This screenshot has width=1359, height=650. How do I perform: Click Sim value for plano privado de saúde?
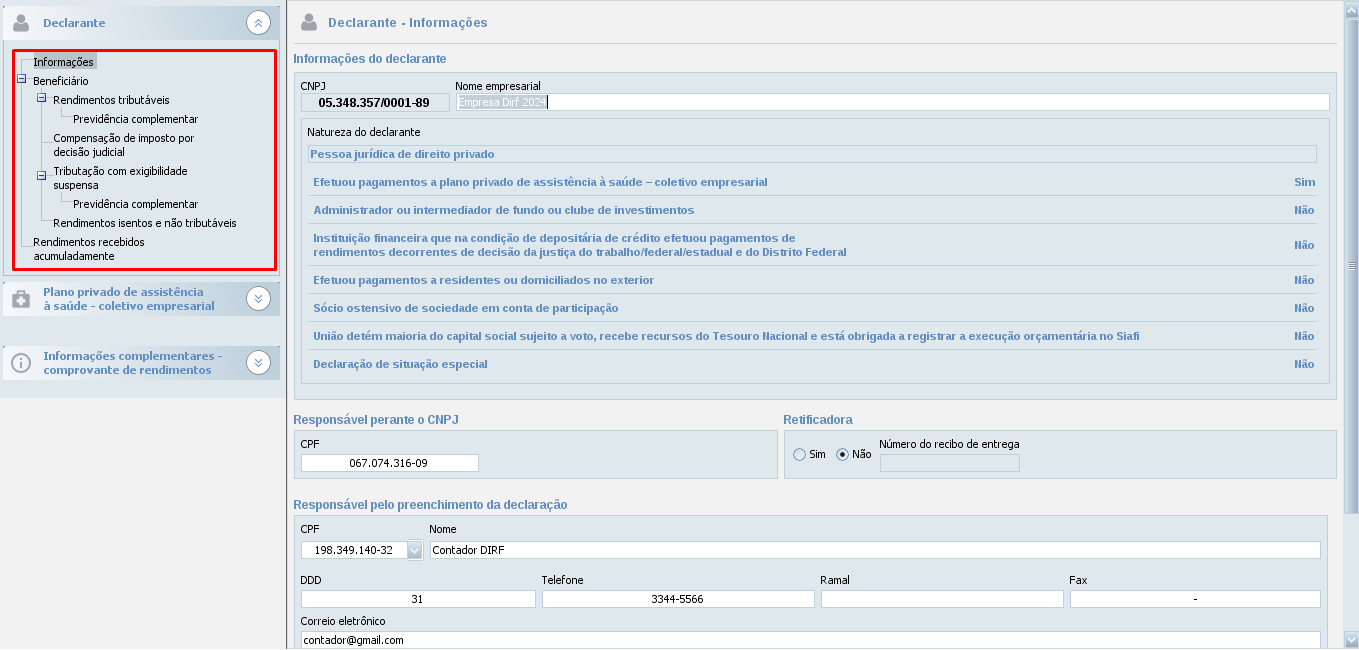coord(1304,182)
